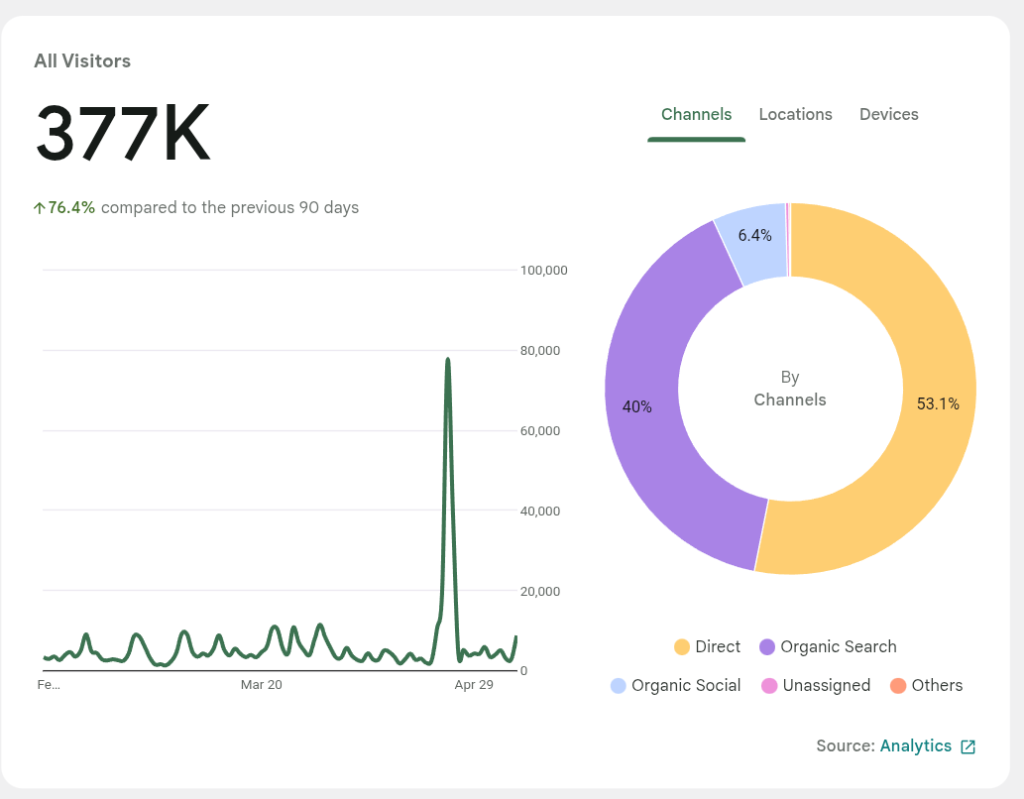Open the Analytics source link
Screen dimensions: 1024x799
pos(916,746)
